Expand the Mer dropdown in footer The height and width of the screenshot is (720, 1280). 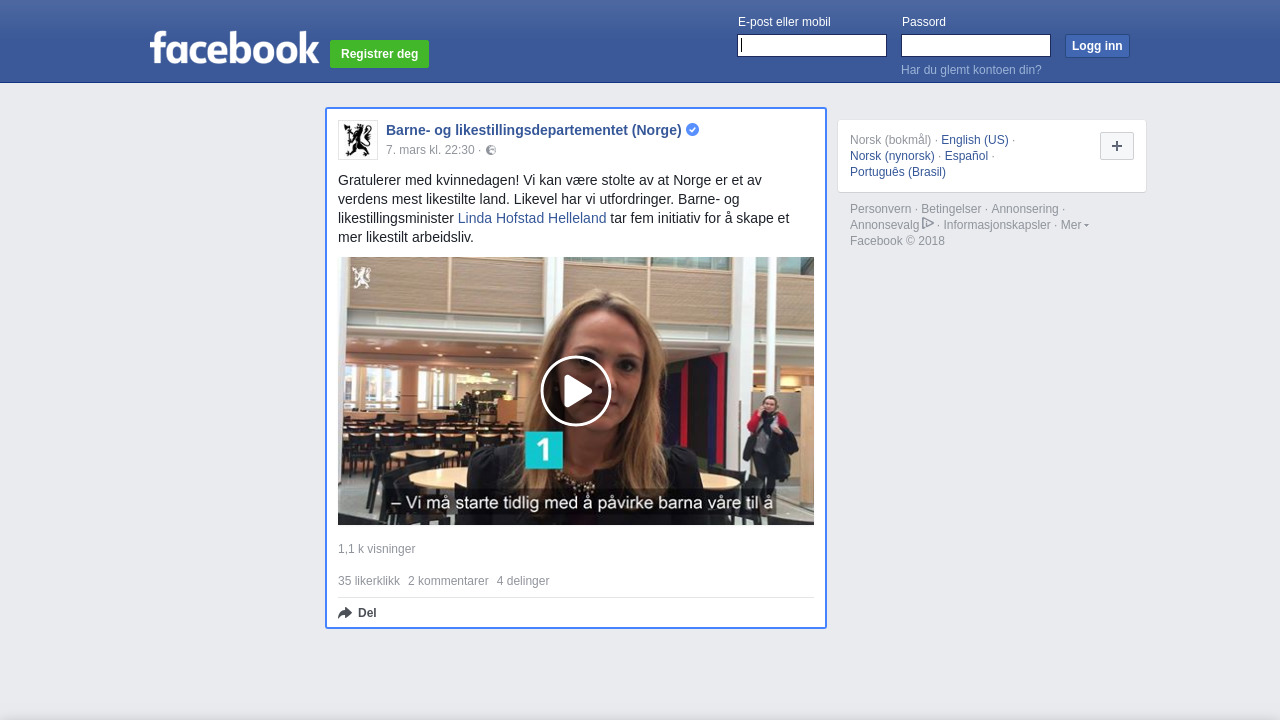click(x=1075, y=225)
